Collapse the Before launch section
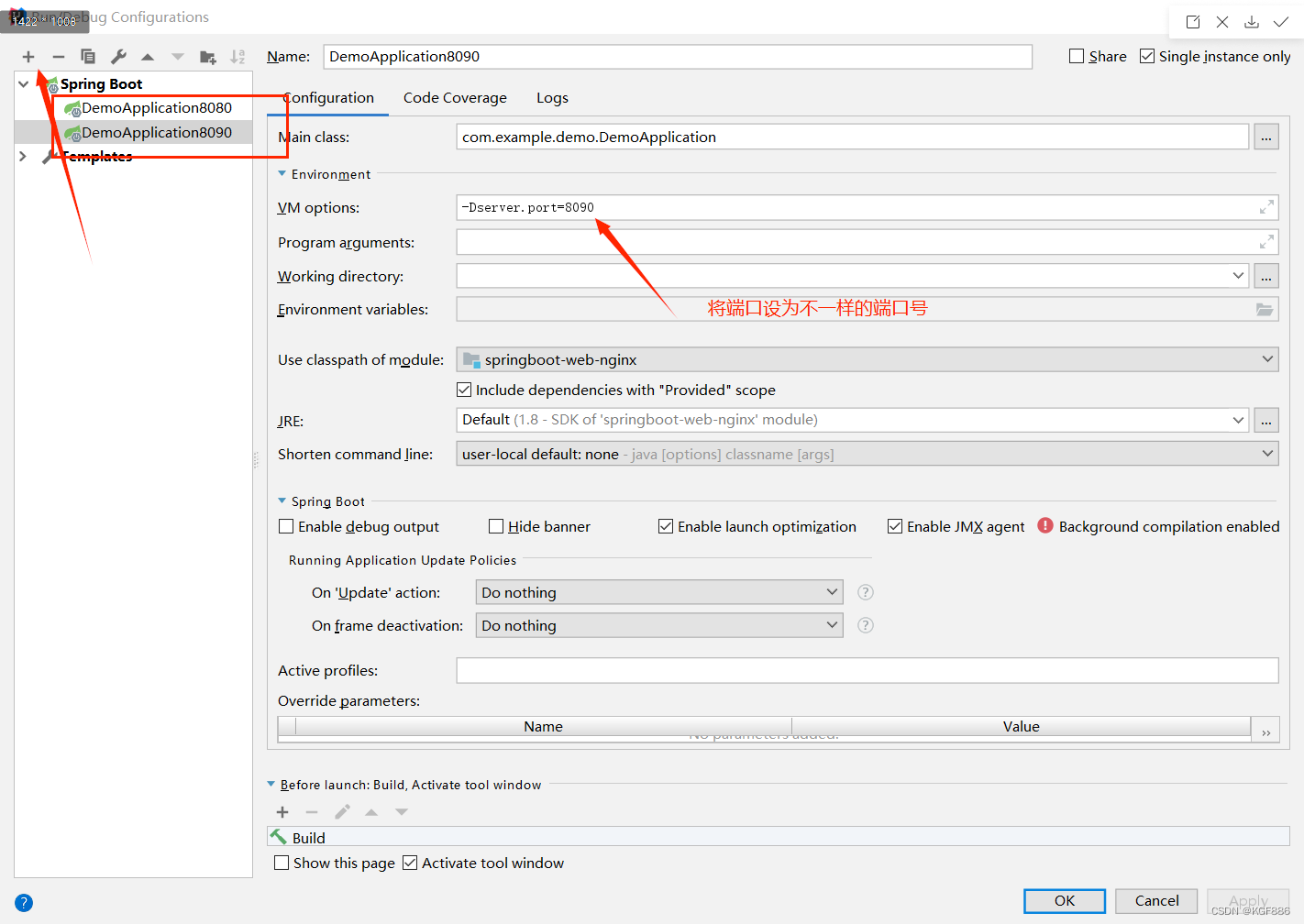Viewport: 1304px width, 924px height. 271,784
